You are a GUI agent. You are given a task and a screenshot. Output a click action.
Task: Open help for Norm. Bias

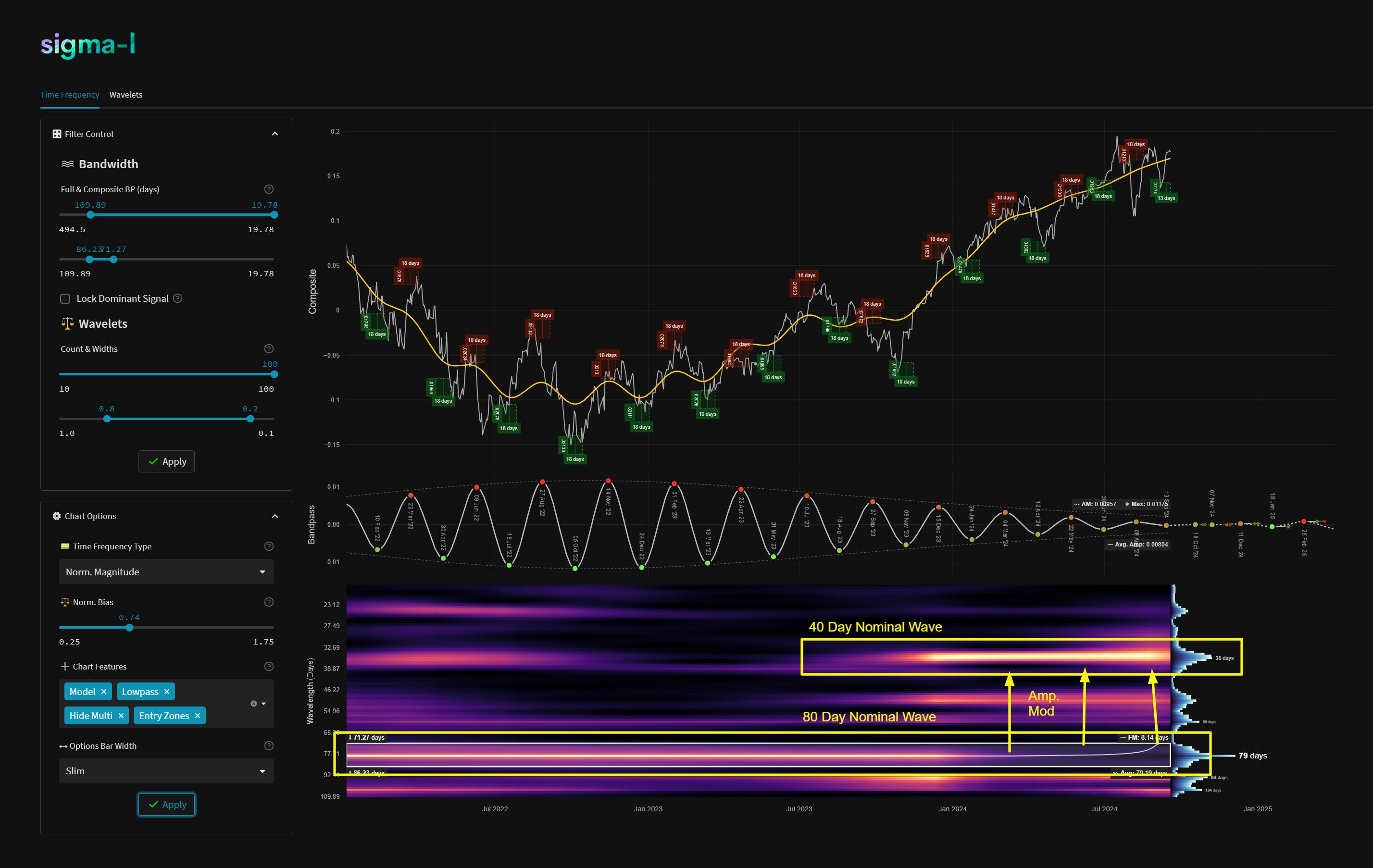(269, 602)
